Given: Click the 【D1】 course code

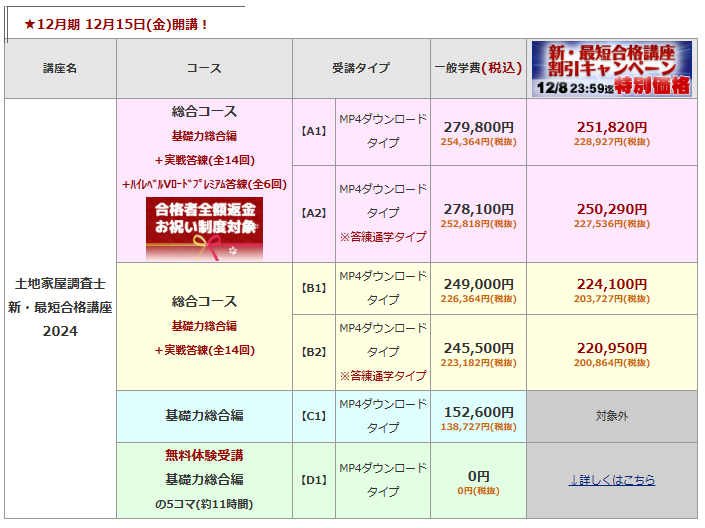Looking at the screenshot, I should (x=314, y=480).
